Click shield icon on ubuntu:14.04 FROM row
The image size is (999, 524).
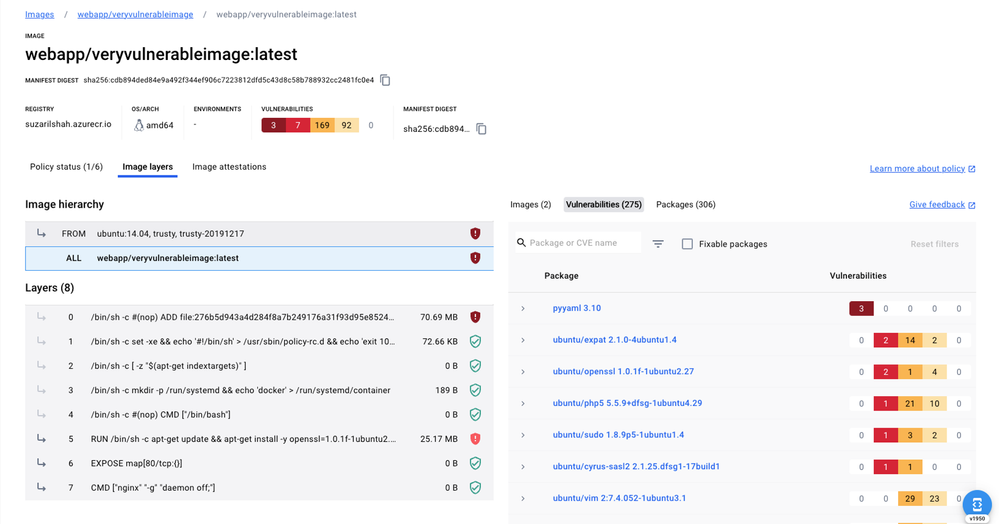point(475,234)
